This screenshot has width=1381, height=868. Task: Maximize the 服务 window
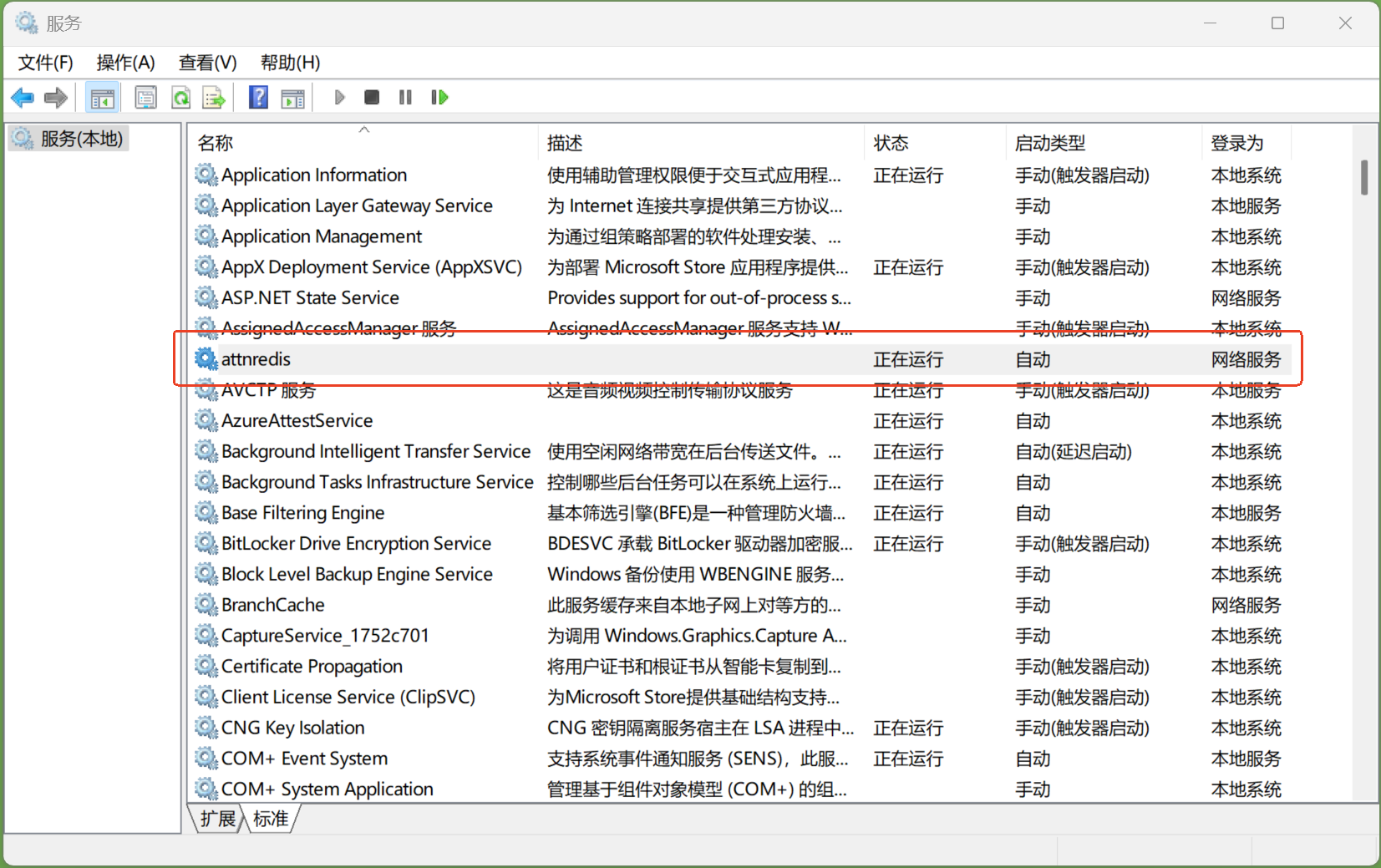tap(1277, 23)
